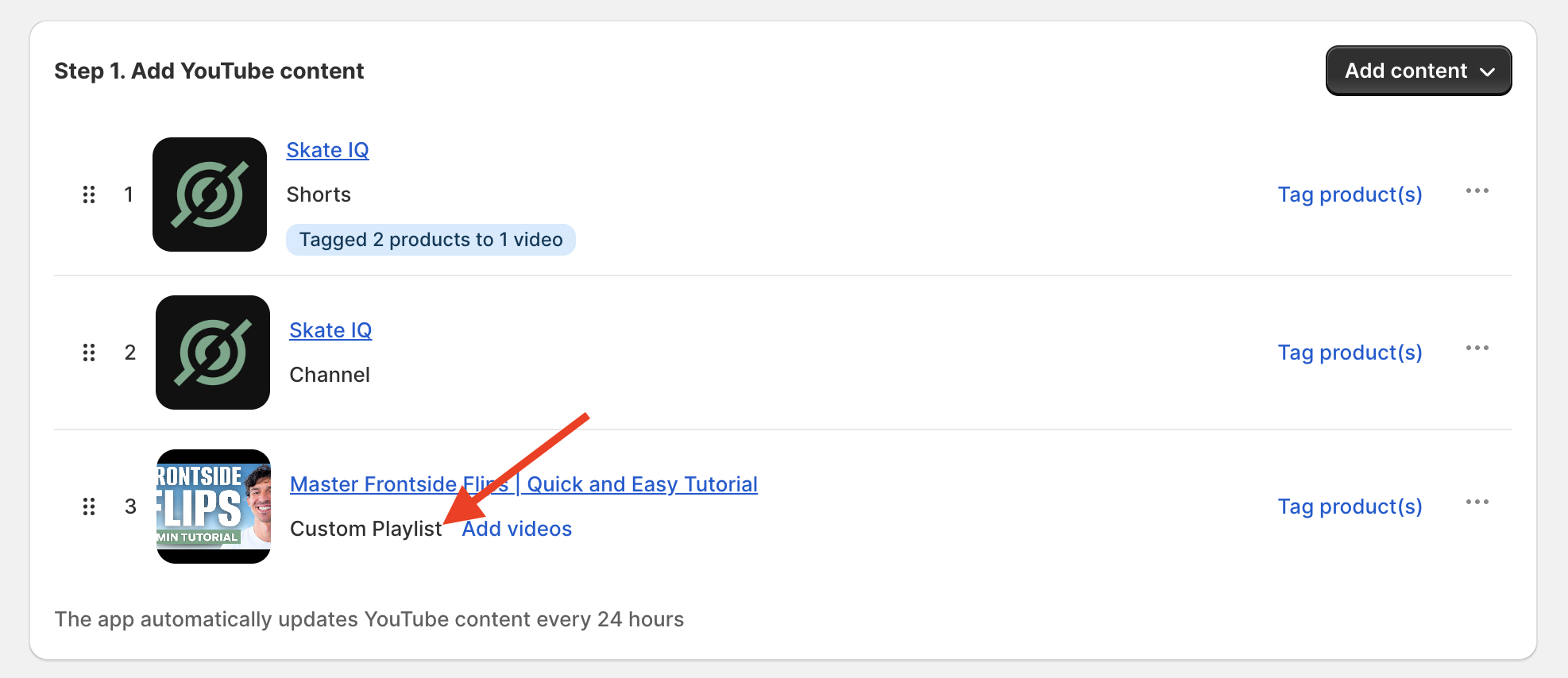The height and width of the screenshot is (678, 1568).
Task: Click drag handle for row 3
Action: 89,507
